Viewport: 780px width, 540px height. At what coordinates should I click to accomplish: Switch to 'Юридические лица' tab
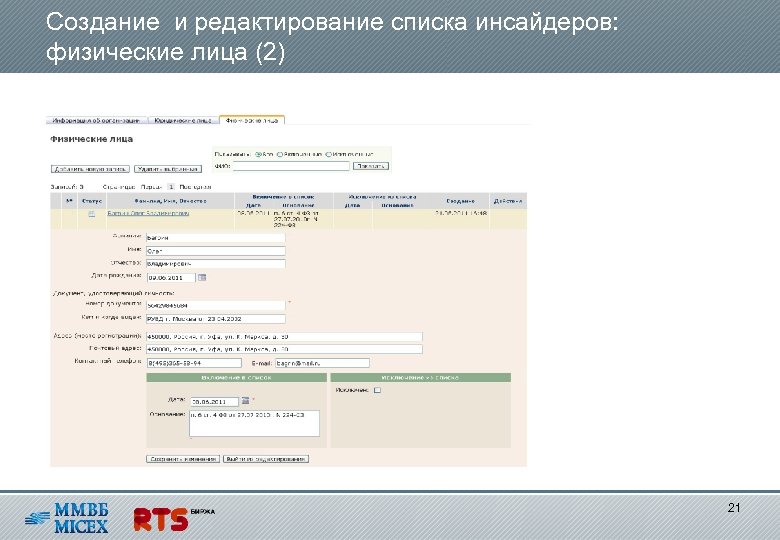coord(183,120)
